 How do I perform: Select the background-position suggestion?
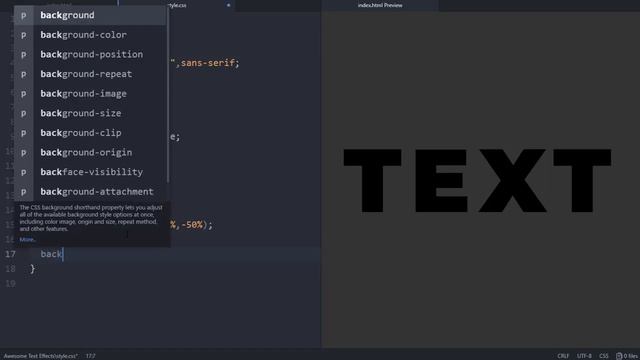pos(90,54)
